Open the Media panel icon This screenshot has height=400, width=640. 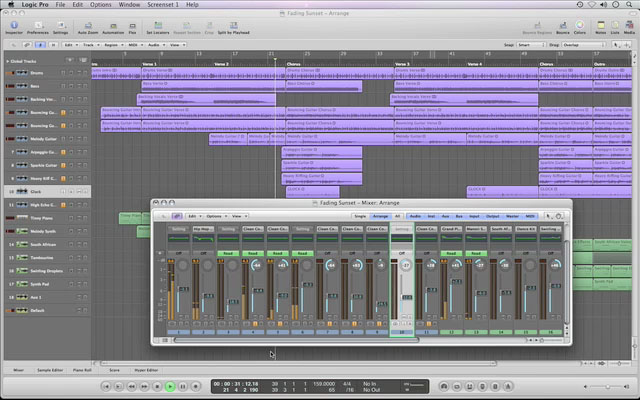point(629,27)
